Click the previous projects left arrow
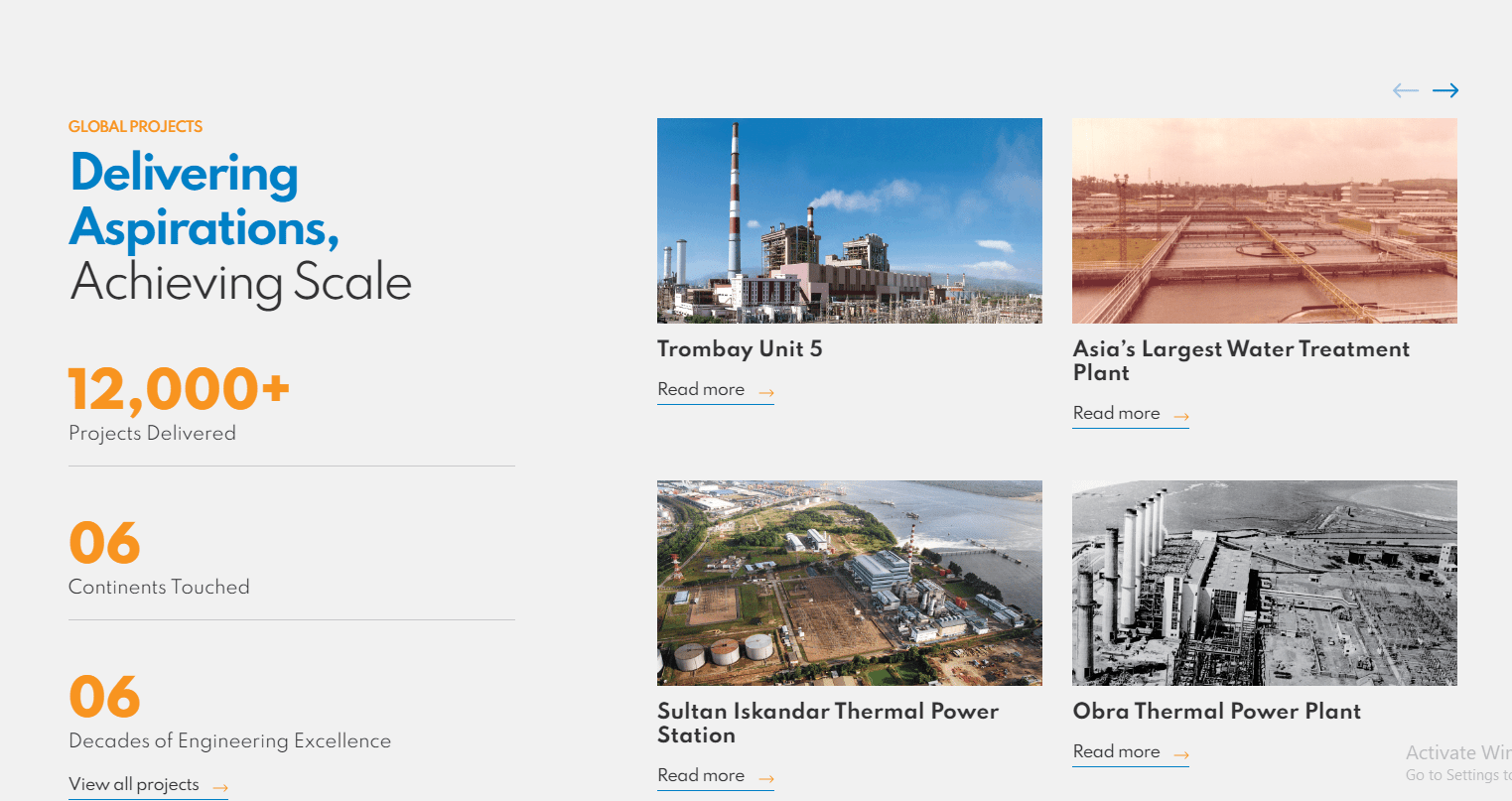Viewport: 1512px width, 801px height. pyautogui.click(x=1406, y=90)
